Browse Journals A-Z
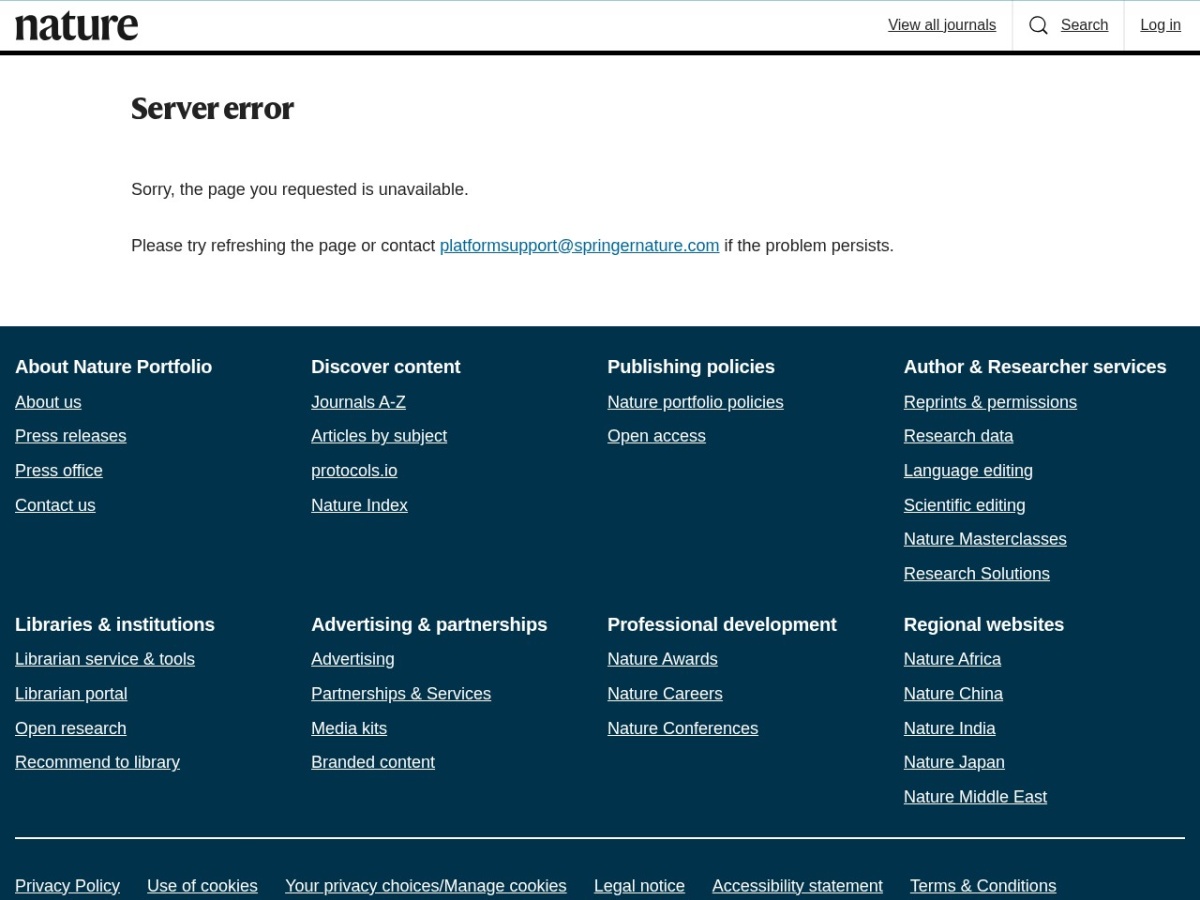 coord(358,402)
